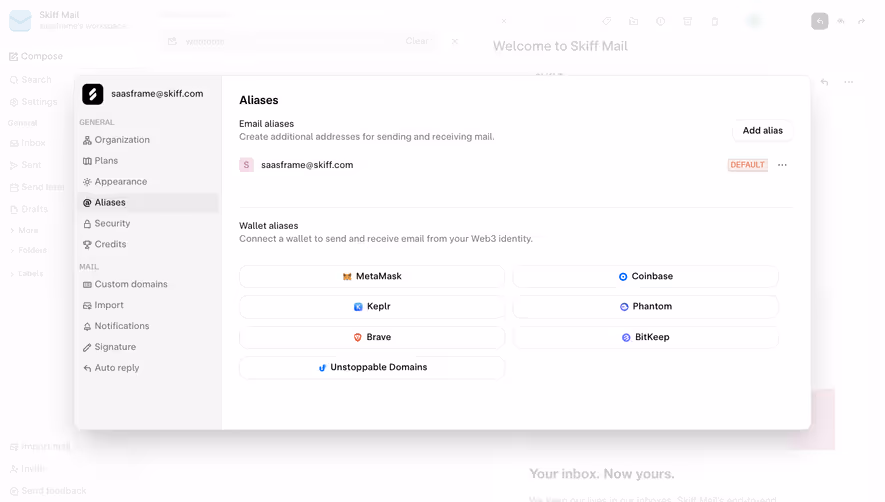
Task: Open Auto reply settings
Action: pyautogui.click(x=148, y=368)
